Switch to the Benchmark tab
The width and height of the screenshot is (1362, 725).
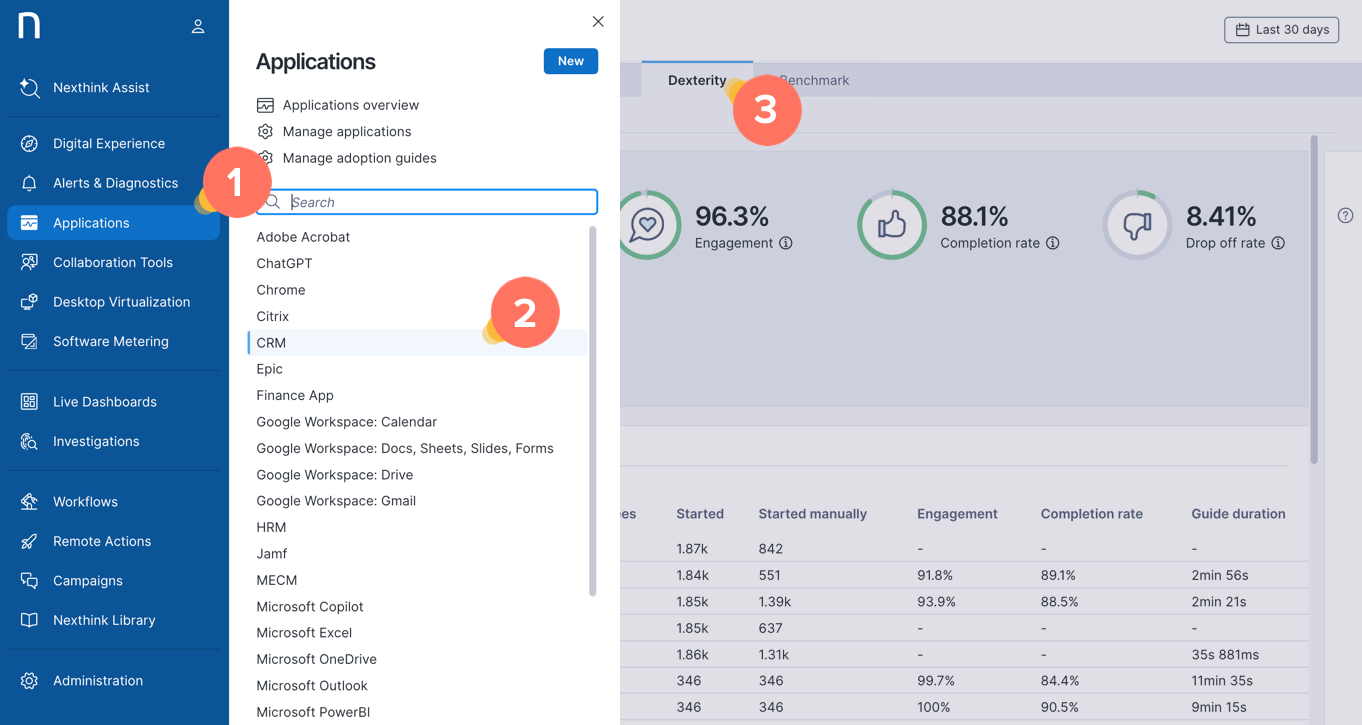coord(824,81)
